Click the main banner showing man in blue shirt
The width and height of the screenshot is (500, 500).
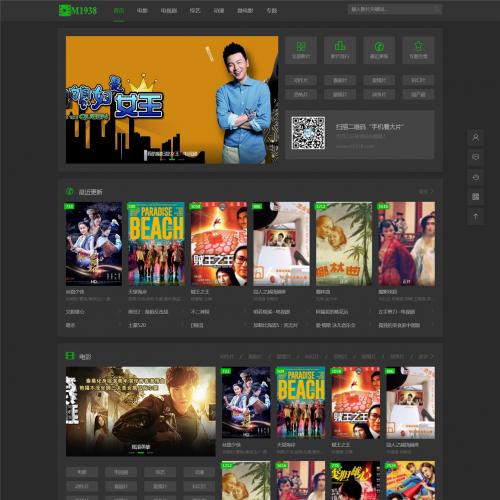coord(172,100)
